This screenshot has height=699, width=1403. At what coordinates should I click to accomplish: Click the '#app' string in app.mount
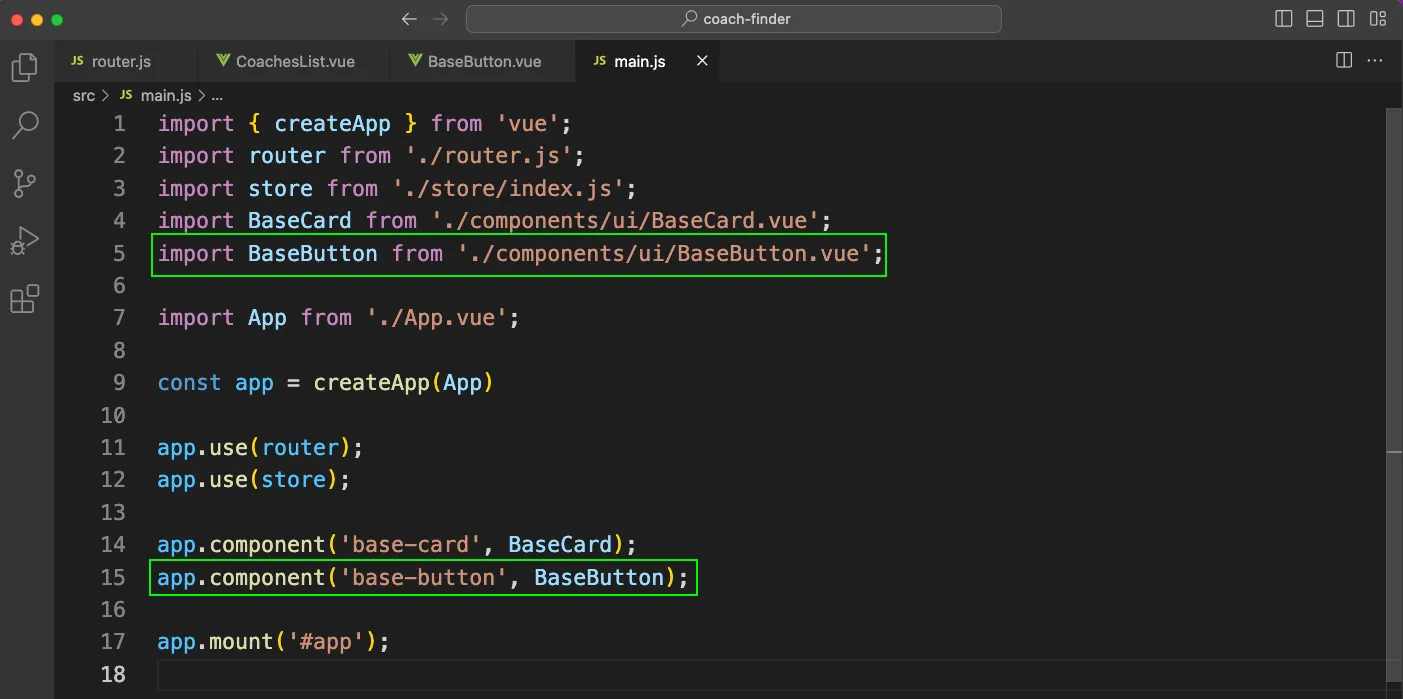coord(326,641)
